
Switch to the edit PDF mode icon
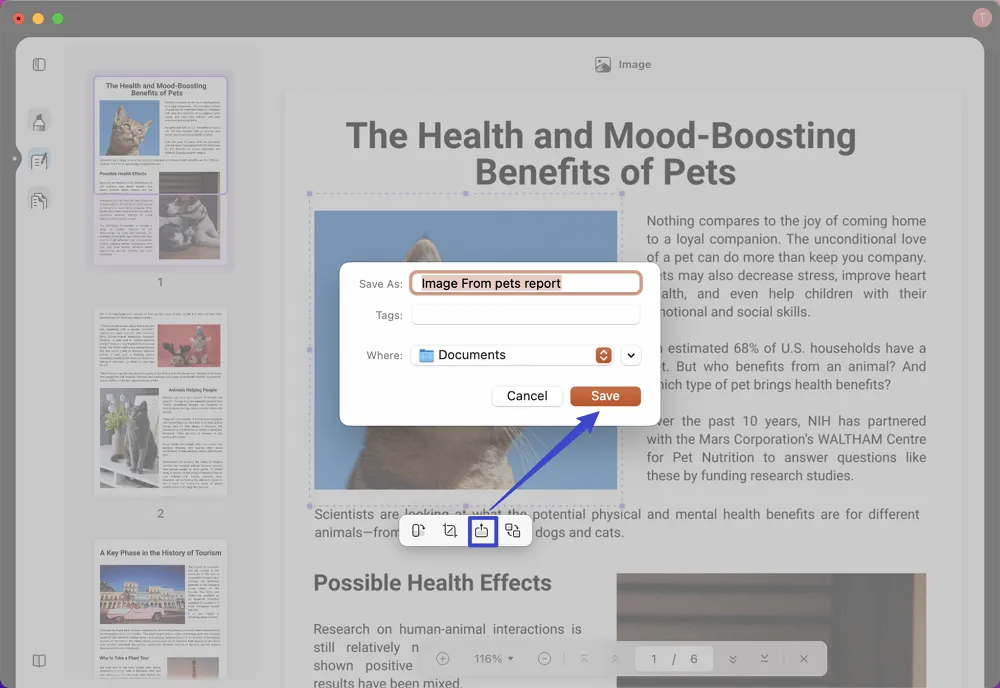(x=39, y=161)
